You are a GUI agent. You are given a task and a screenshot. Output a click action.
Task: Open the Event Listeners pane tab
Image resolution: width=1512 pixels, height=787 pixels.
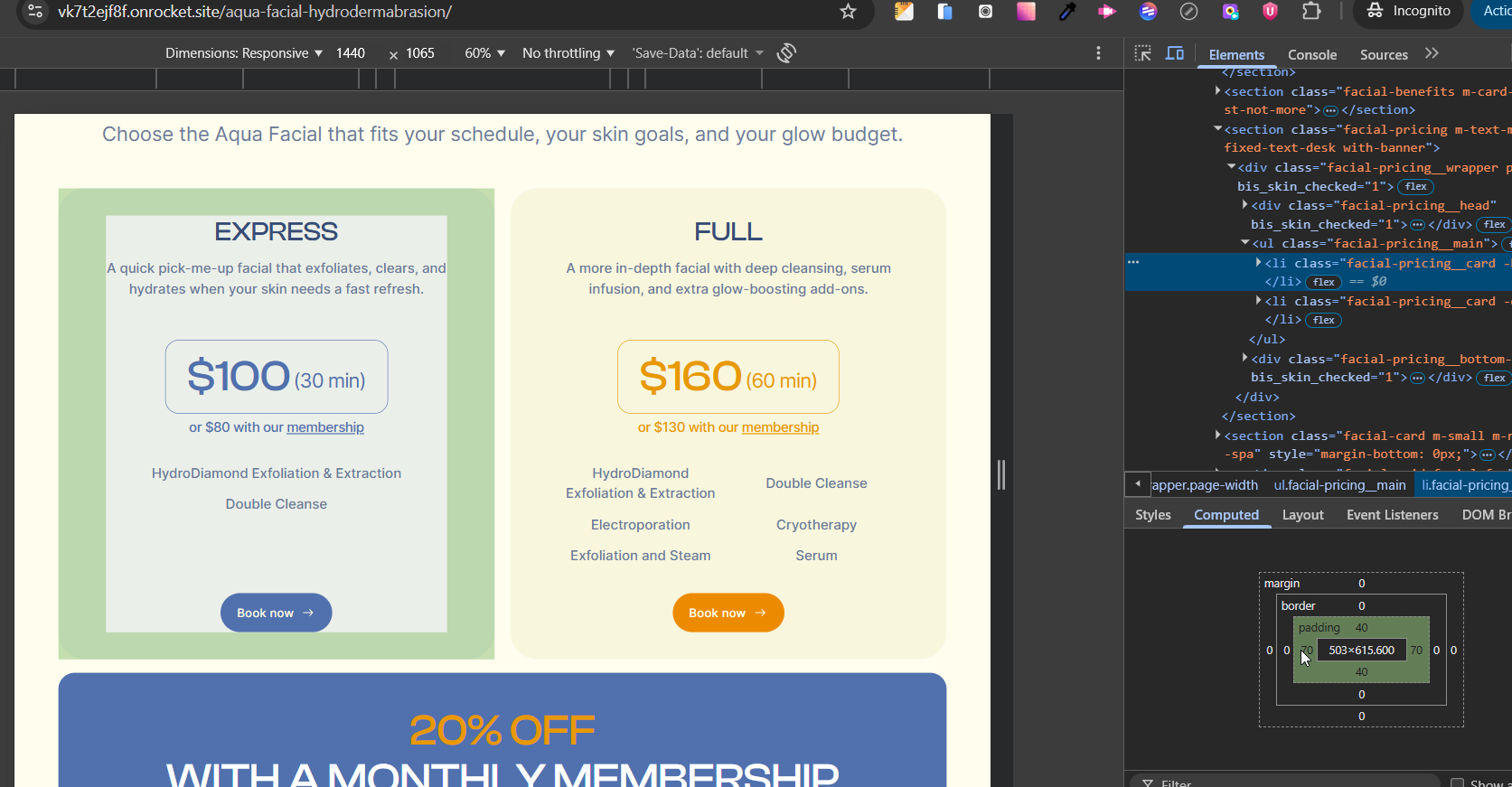pyautogui.click(x=1392, y=515)
